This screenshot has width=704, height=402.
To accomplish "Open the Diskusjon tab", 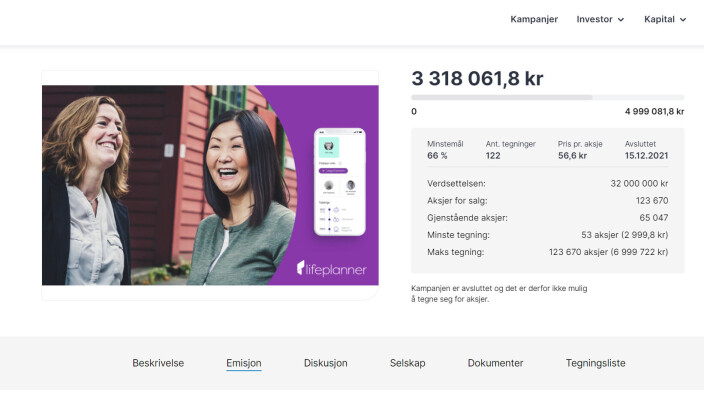I will click(x=326, y=363).
